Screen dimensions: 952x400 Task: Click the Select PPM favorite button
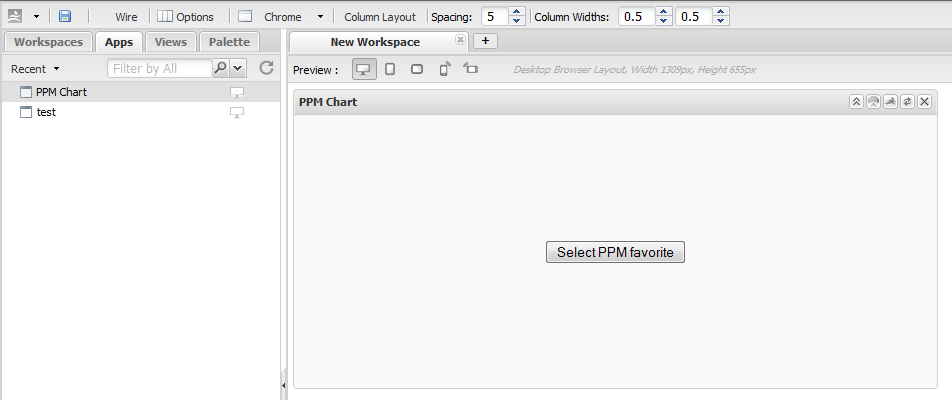(x=615, y=252)
